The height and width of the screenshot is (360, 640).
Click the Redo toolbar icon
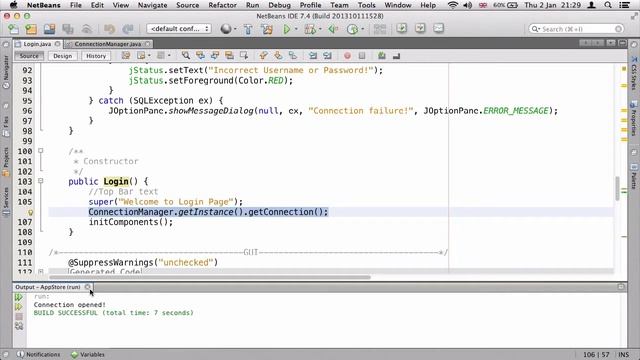point(128,29)
